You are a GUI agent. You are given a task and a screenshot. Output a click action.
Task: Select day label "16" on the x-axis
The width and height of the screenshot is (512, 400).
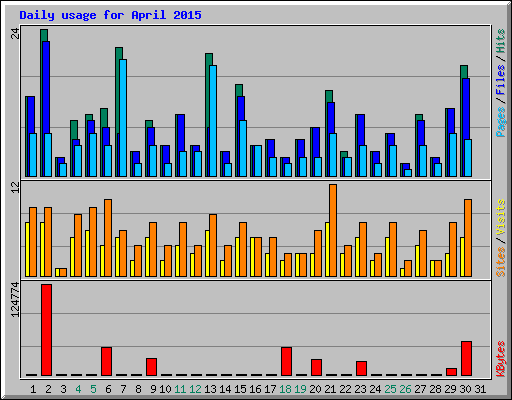tap(255, 389)
